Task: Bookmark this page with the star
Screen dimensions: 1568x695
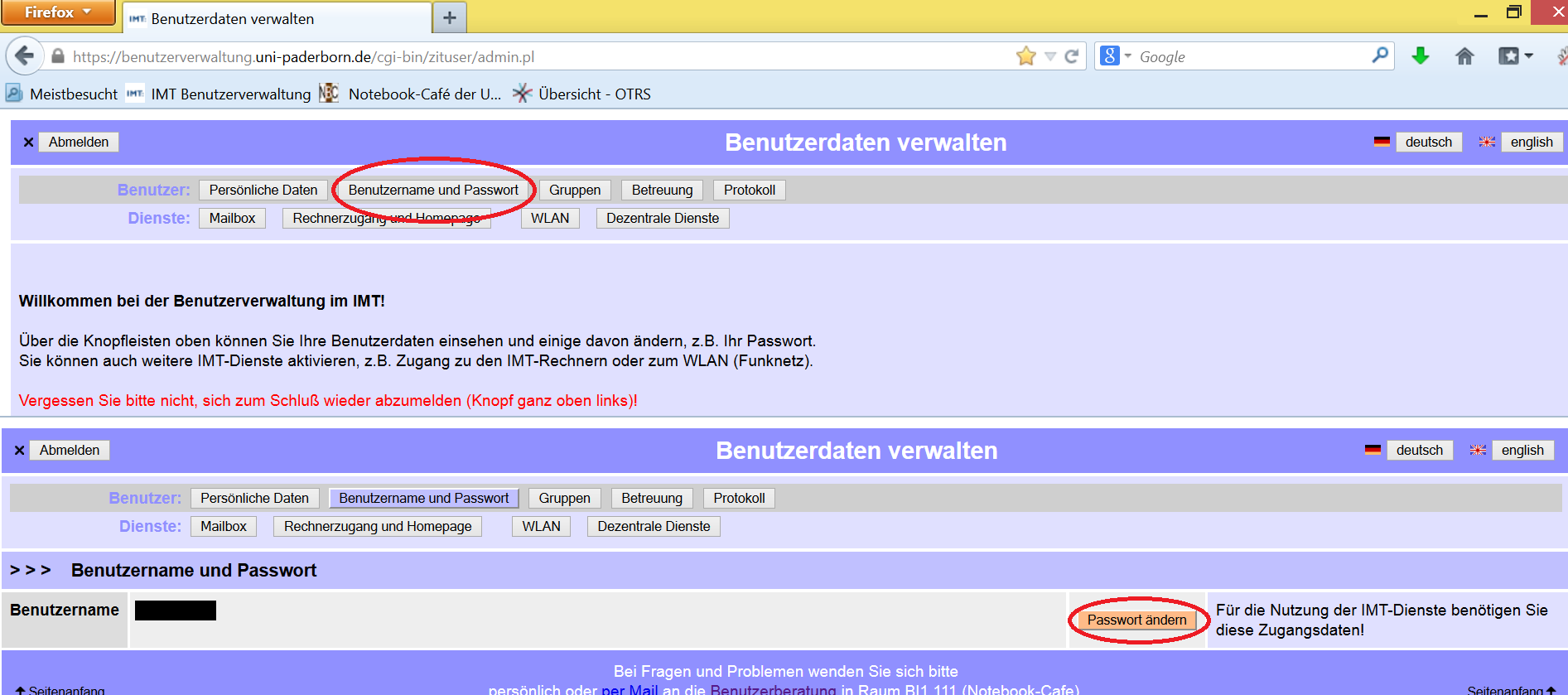Action: click(1026, 56)
